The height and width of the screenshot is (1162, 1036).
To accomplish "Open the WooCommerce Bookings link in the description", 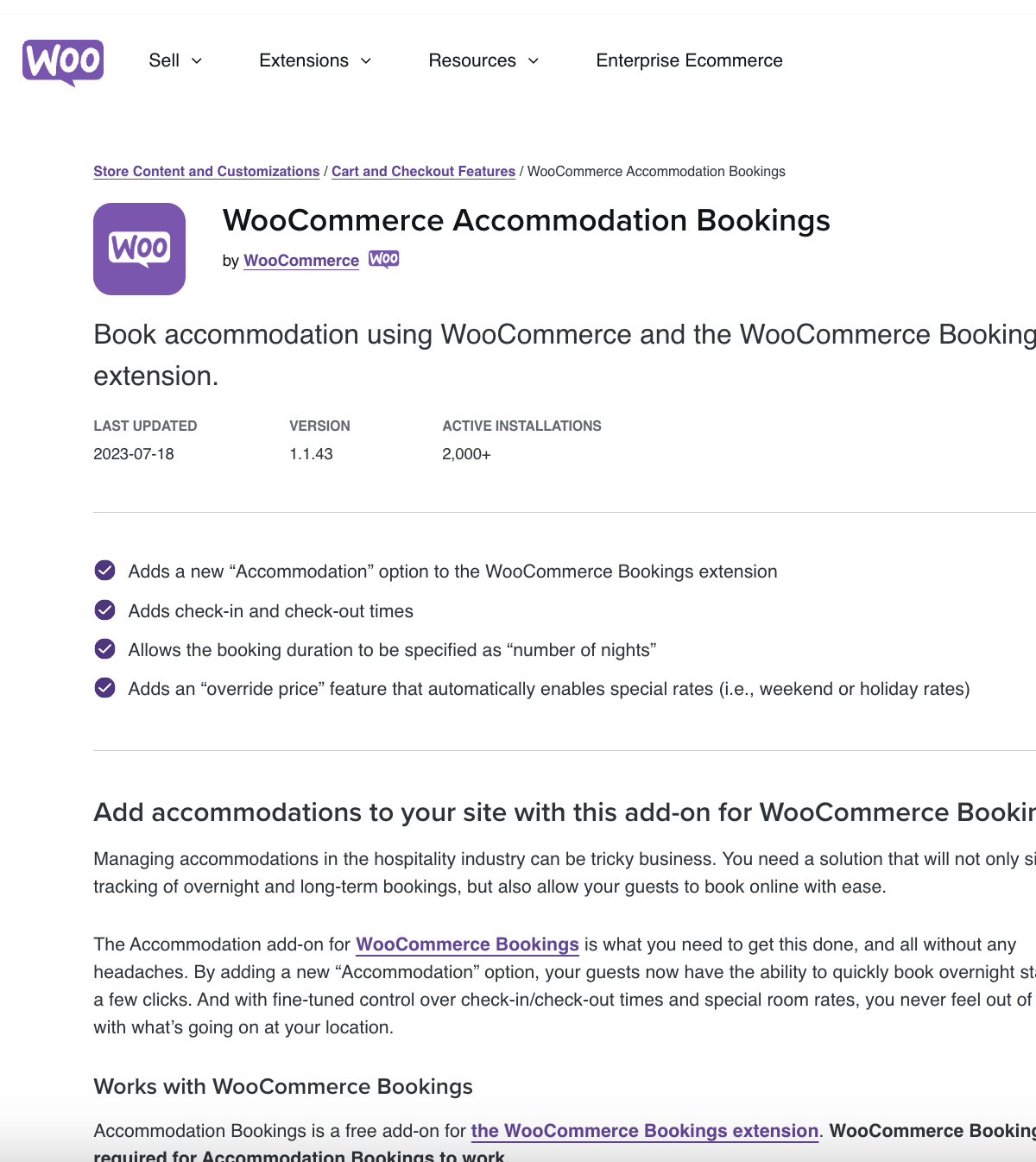I will (x=467, y=944).
